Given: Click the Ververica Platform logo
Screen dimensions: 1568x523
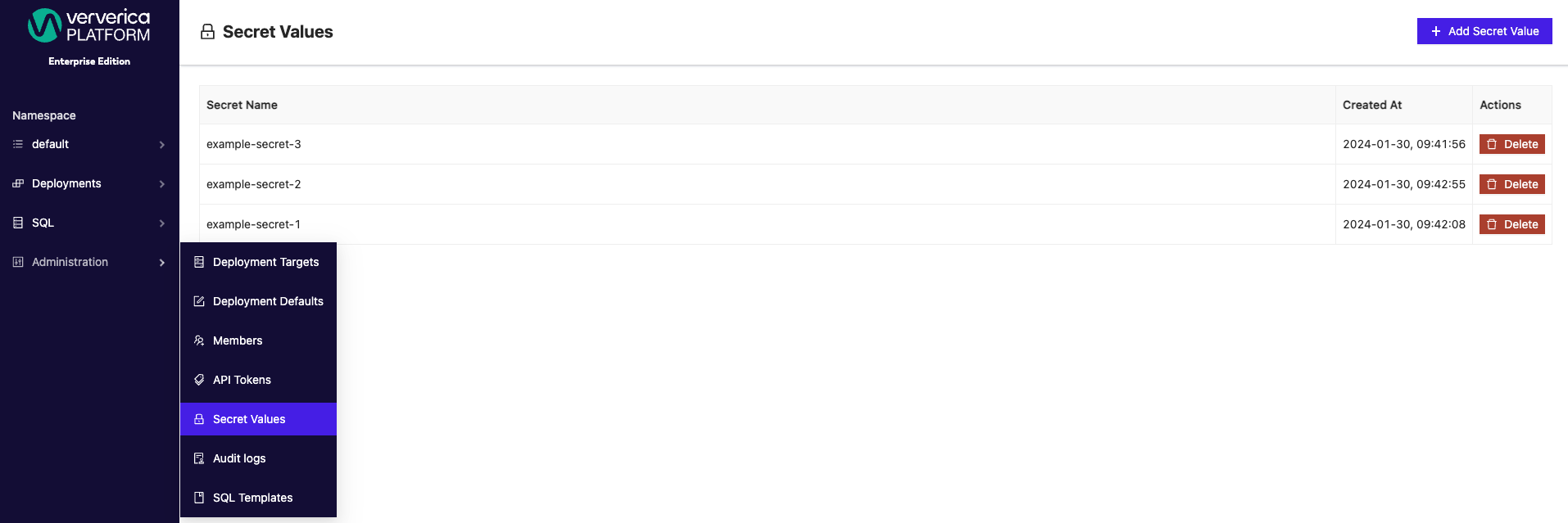Looking at the screenshot, I should pyautogui.click(x=89, y=26).
